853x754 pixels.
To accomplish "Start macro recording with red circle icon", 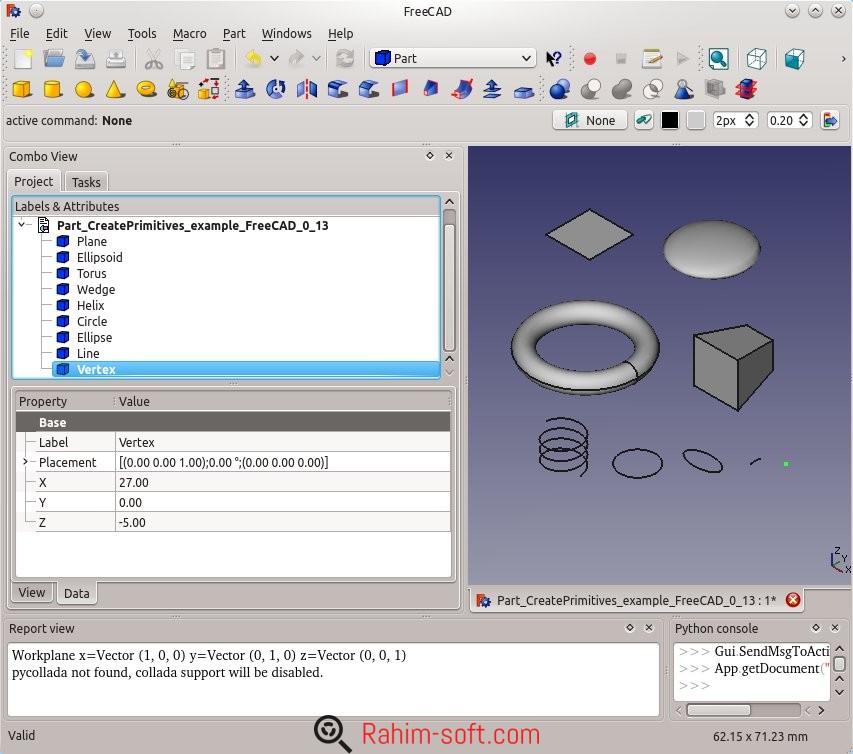I will pos(589,59).
